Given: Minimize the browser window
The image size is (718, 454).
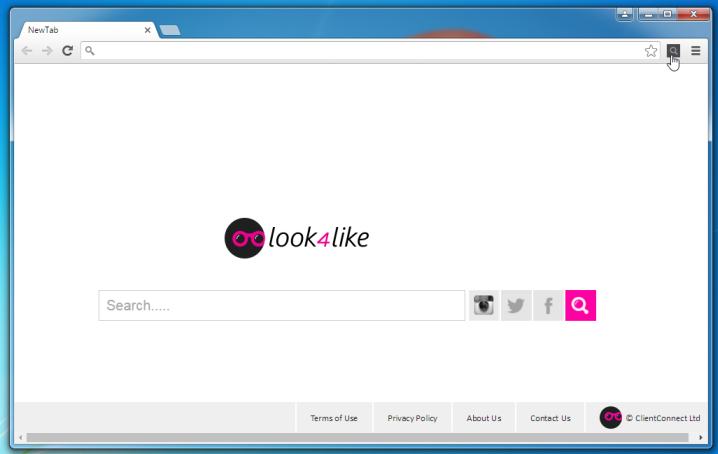Looking at the screenshot, I should coord(648,14).
